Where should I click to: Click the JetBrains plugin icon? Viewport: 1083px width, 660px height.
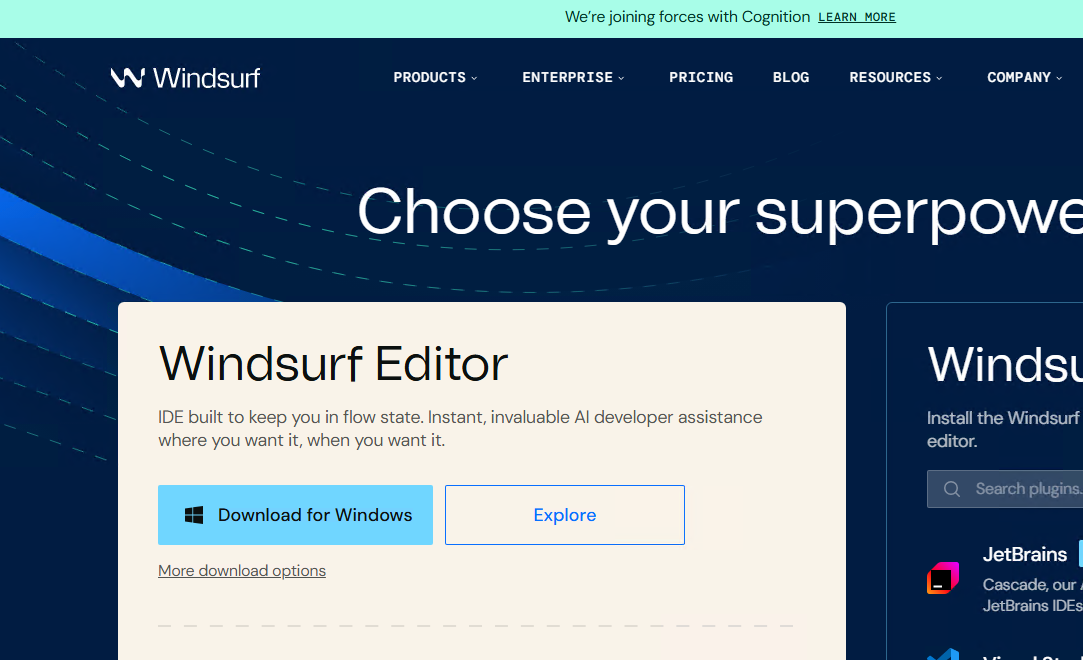pos(943,578)
